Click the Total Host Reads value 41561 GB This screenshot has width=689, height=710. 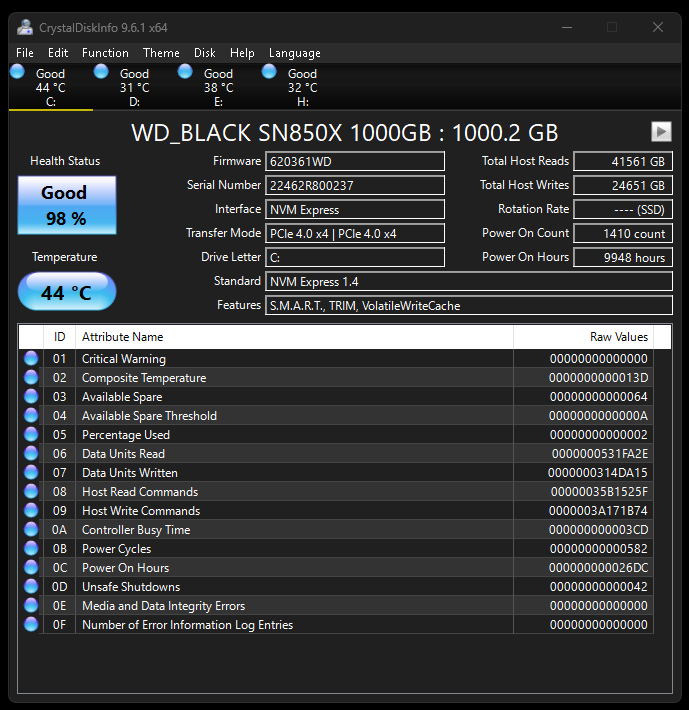[x=623, y=161]
